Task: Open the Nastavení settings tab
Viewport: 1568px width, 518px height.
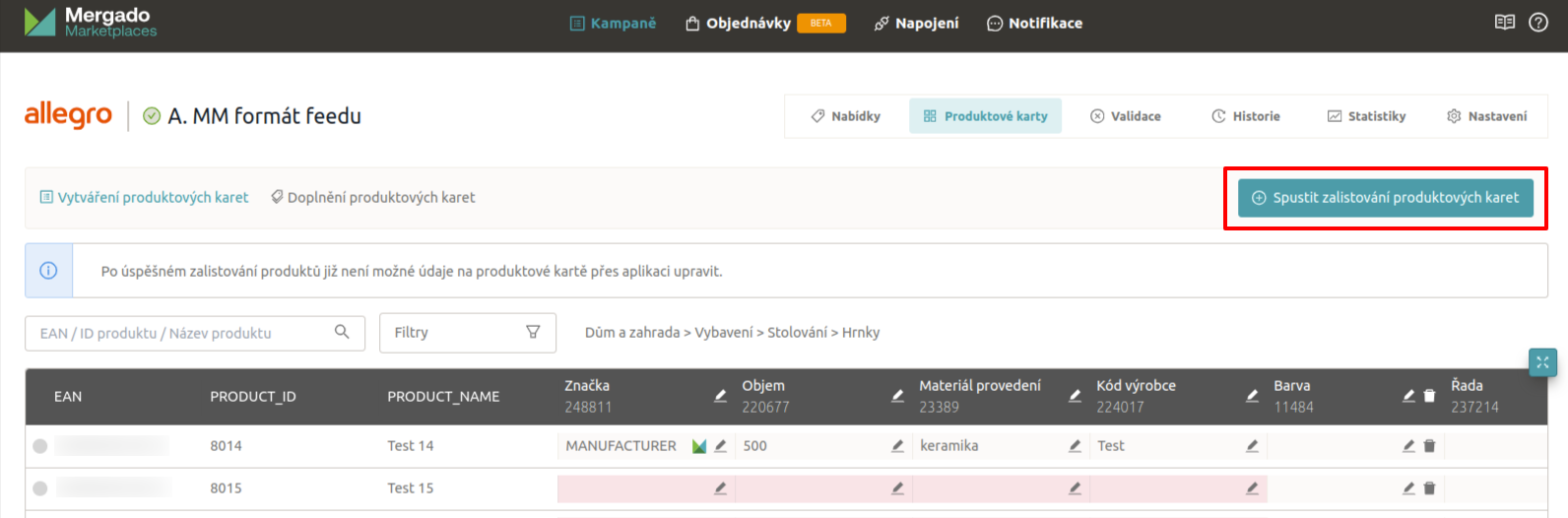Action: coord(1486,116)
